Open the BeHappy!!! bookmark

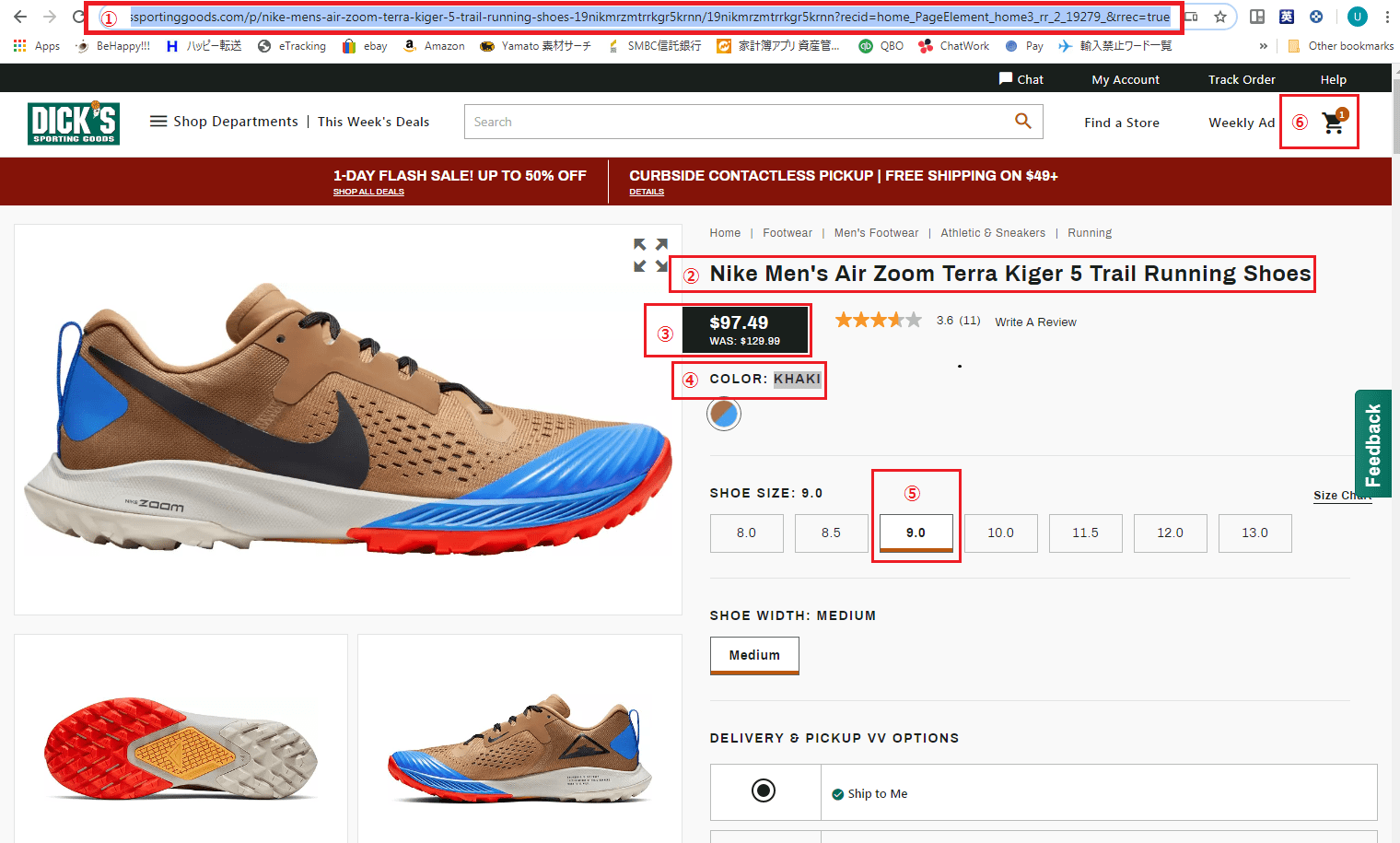(112, 46)
